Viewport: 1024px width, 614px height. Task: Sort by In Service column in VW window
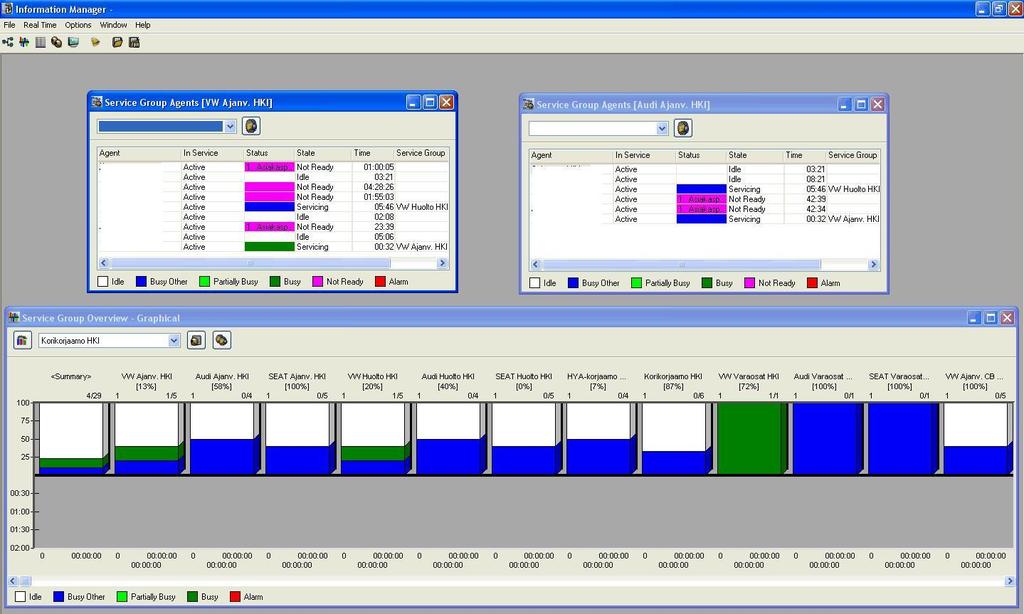pos(212,153)
